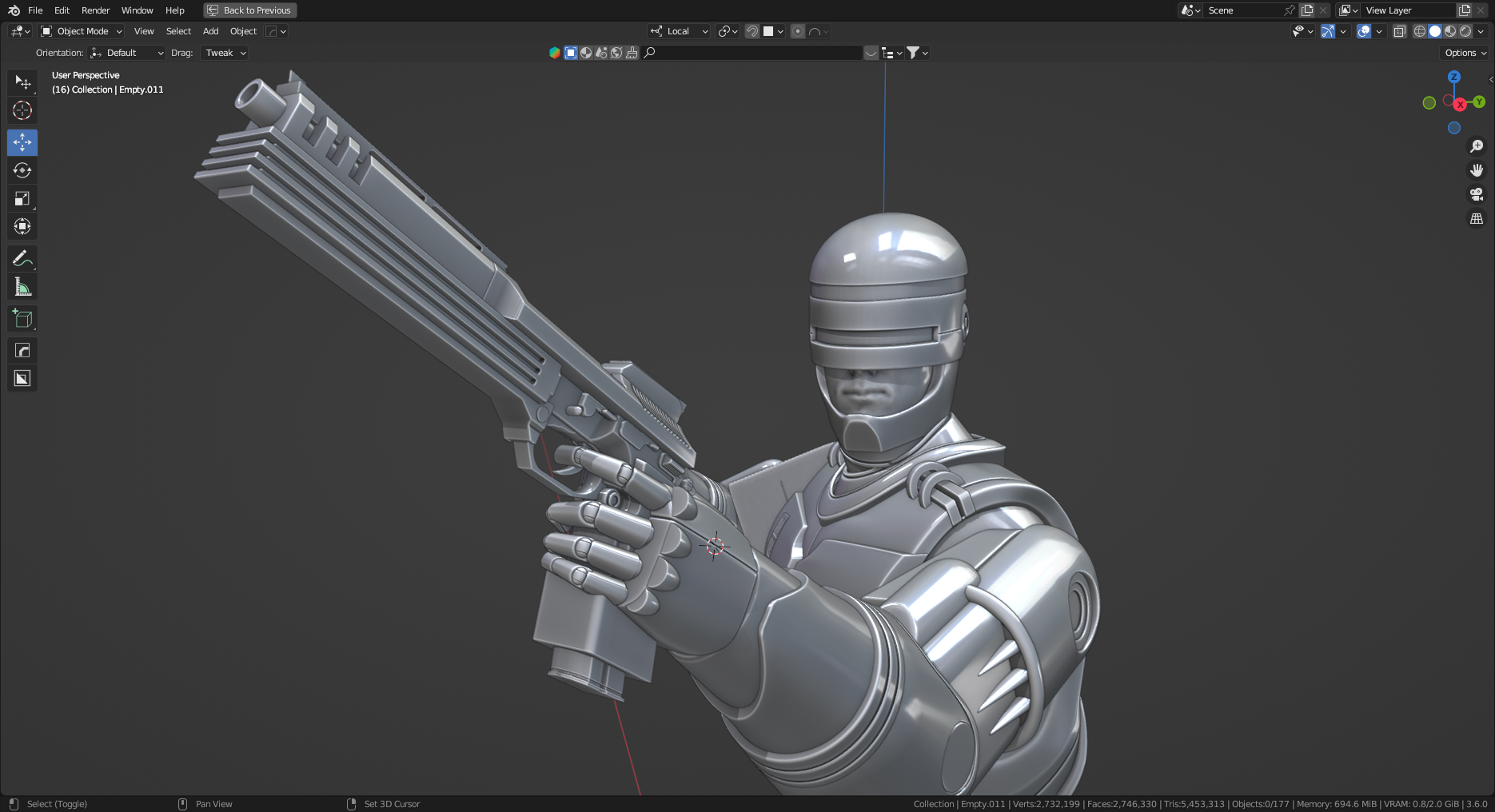This screenshot has height=812, width=1495.
Task: Click the Blender logo menu
Action: tap(14, 10)
